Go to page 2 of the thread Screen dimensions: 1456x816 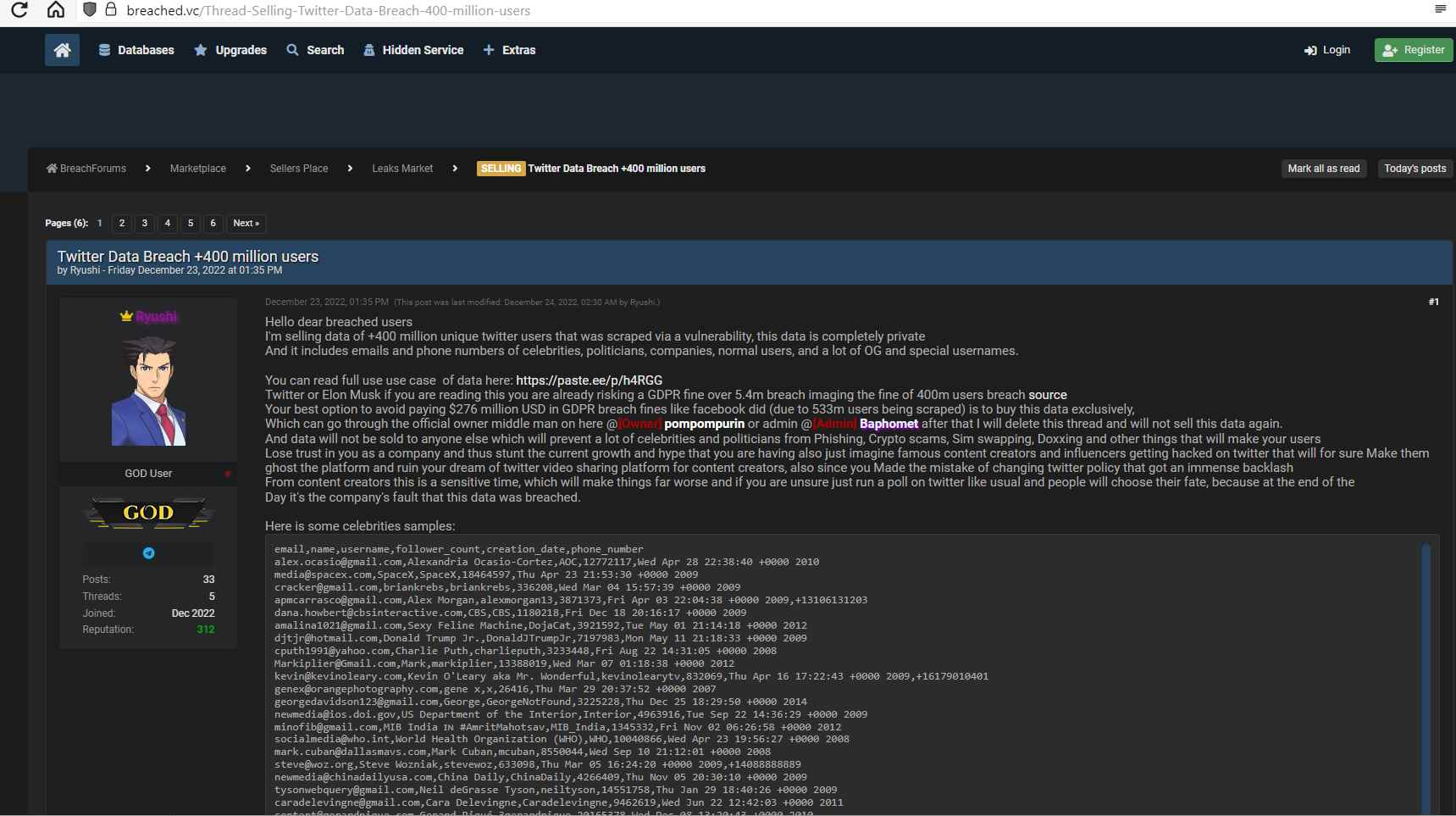(x=122, y=223)
